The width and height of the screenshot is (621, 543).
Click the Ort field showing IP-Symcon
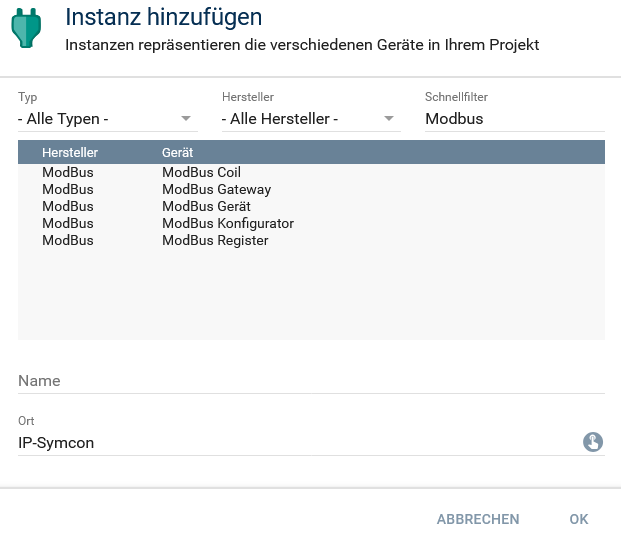pyautogui.click(x=290, y=442)
